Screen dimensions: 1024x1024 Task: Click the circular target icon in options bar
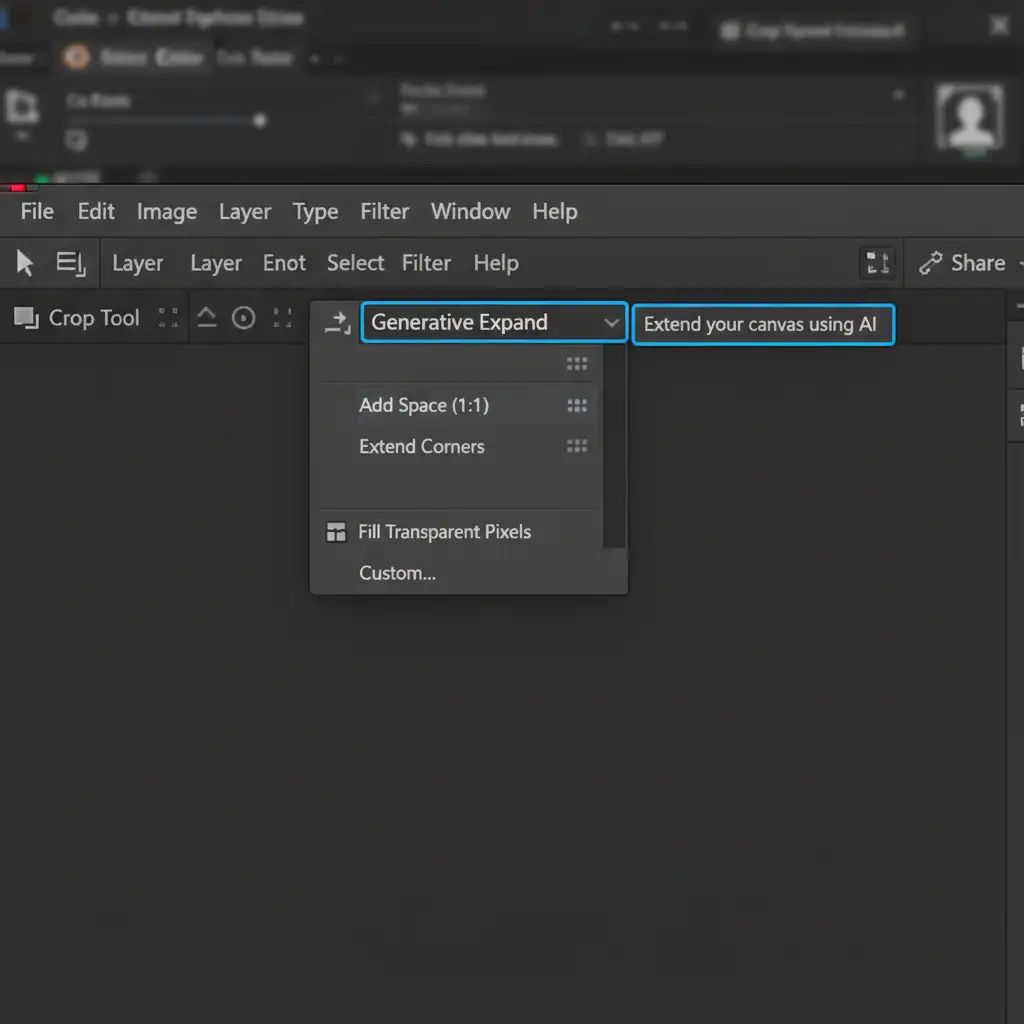243,318
